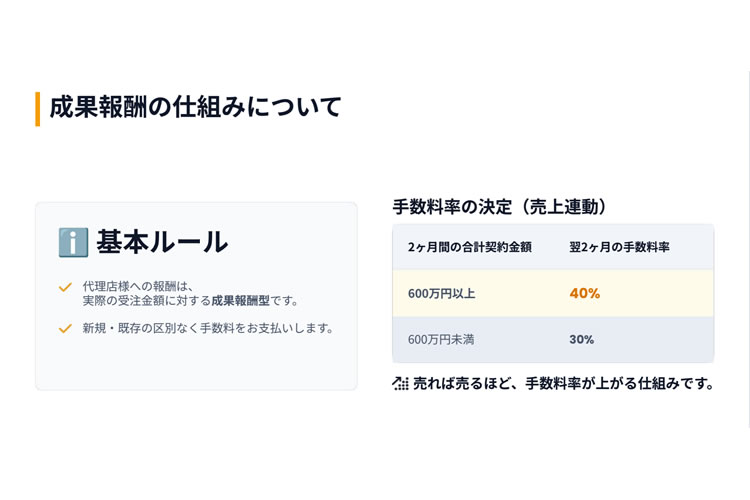Click the heading 手数料率の決定（売上連動）
Viewport: 750px width, 500px height.
click(x=500, y=207)
